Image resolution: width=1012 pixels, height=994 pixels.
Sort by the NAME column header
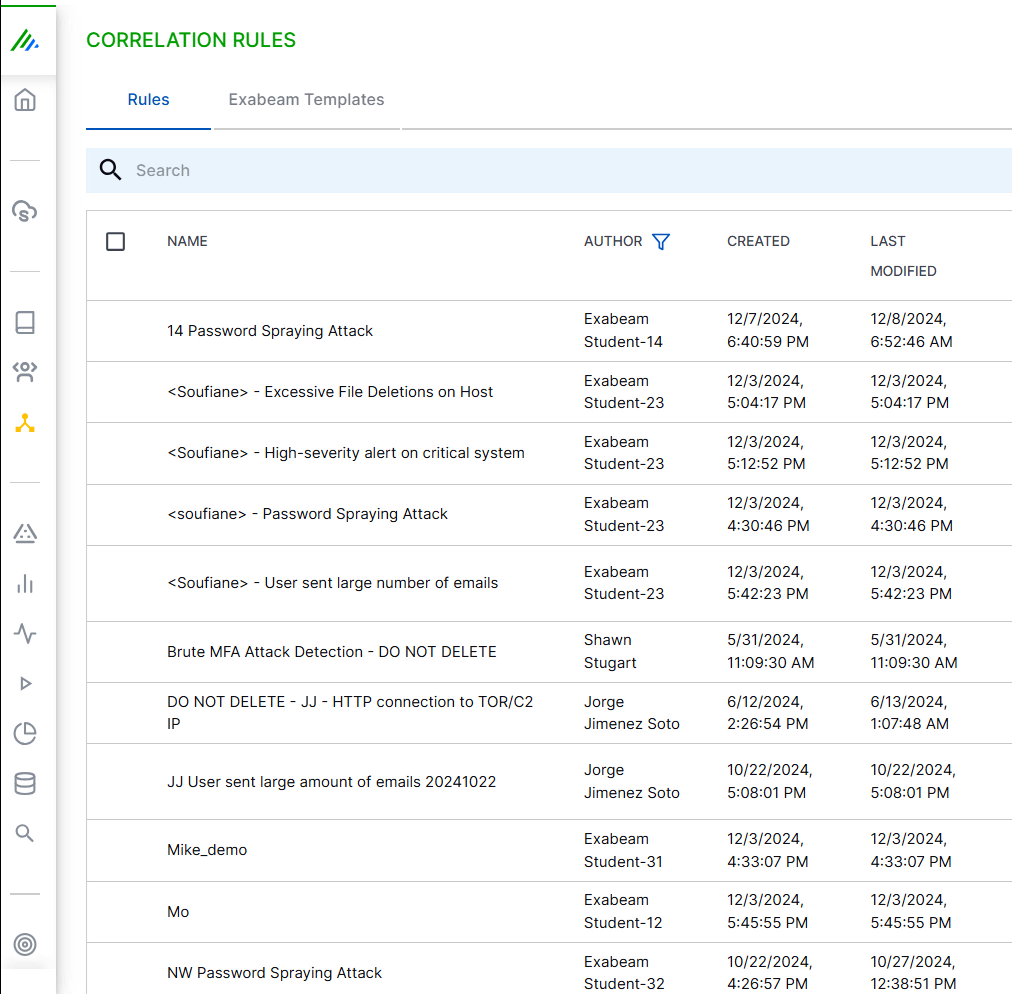point(187,241)
